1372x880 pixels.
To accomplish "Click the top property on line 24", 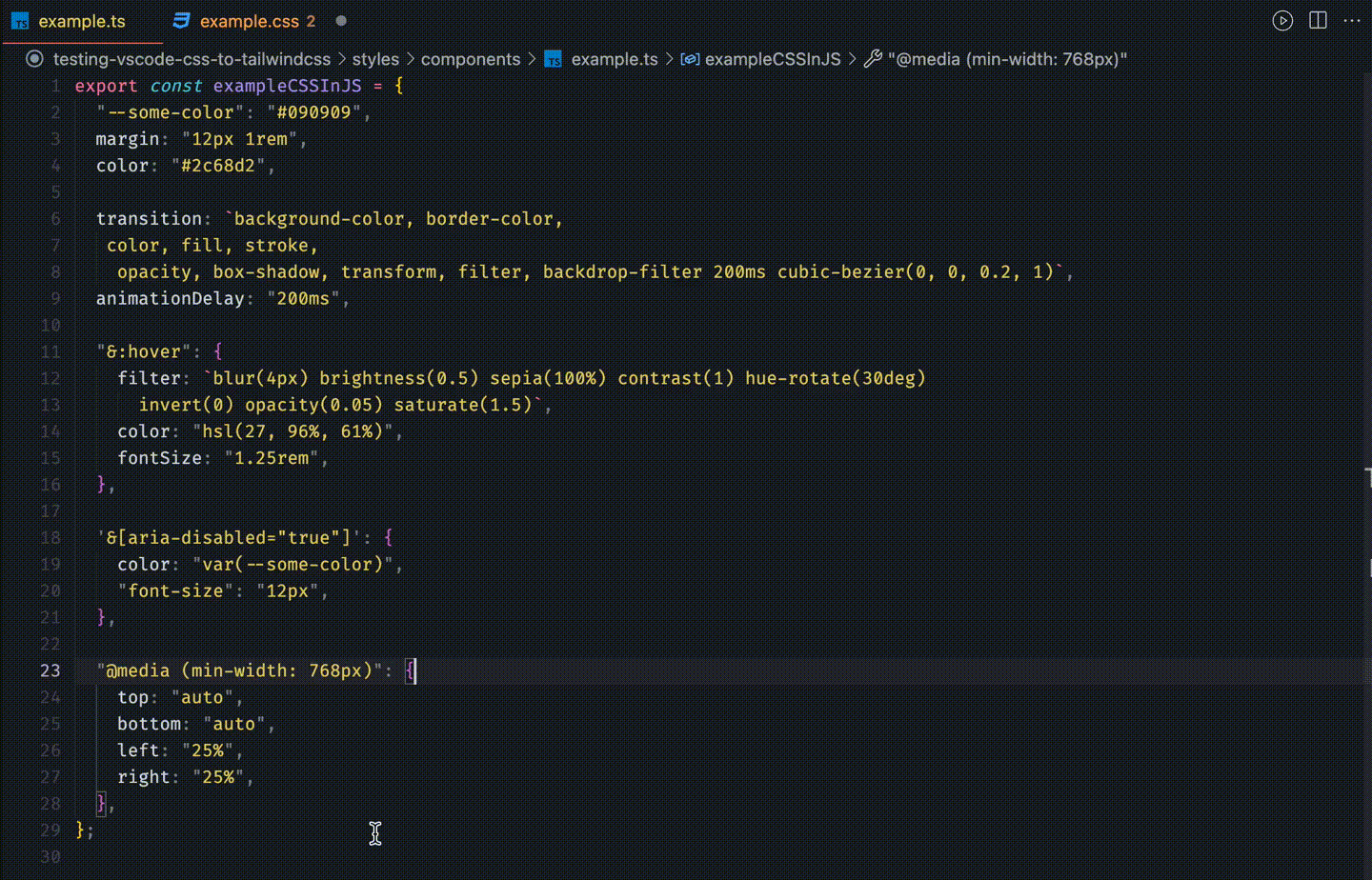I will 132,697.
